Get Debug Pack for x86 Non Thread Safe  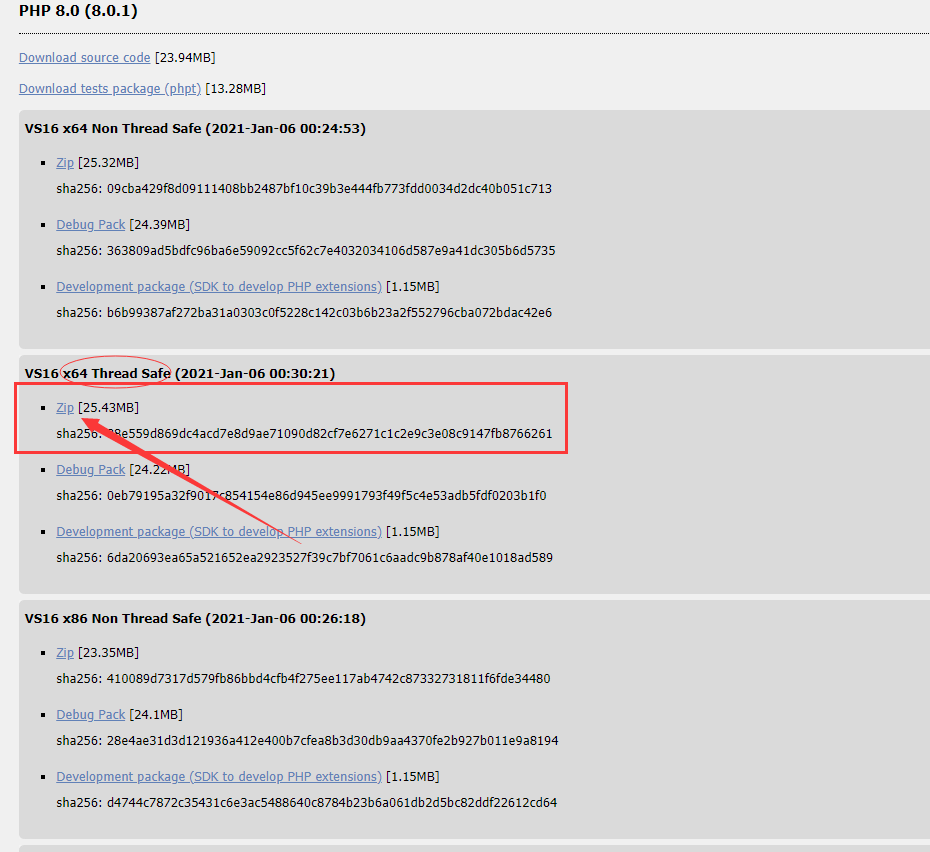(x=91, y=715)
